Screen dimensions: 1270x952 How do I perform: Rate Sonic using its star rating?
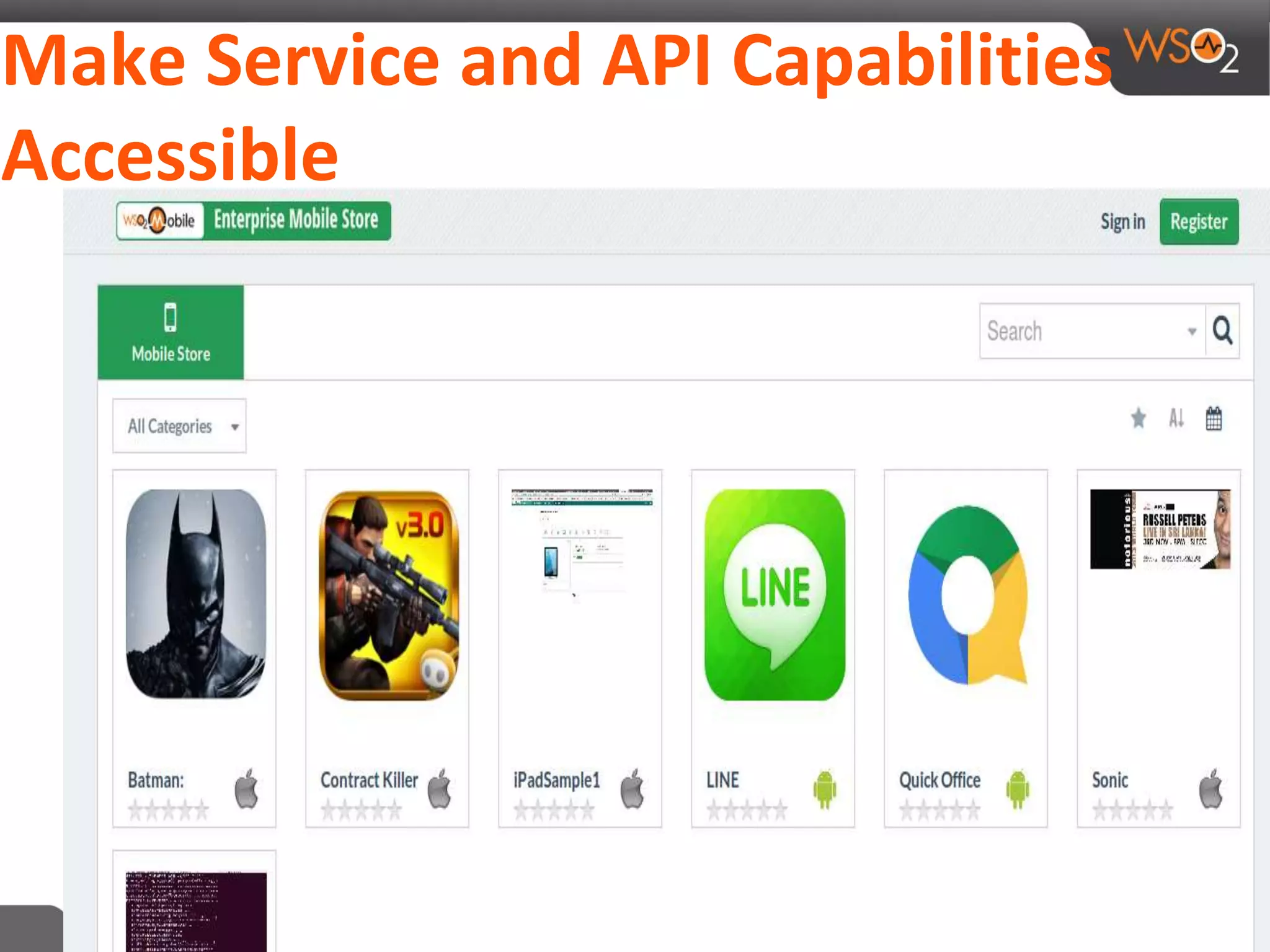tap(1133, 810)
